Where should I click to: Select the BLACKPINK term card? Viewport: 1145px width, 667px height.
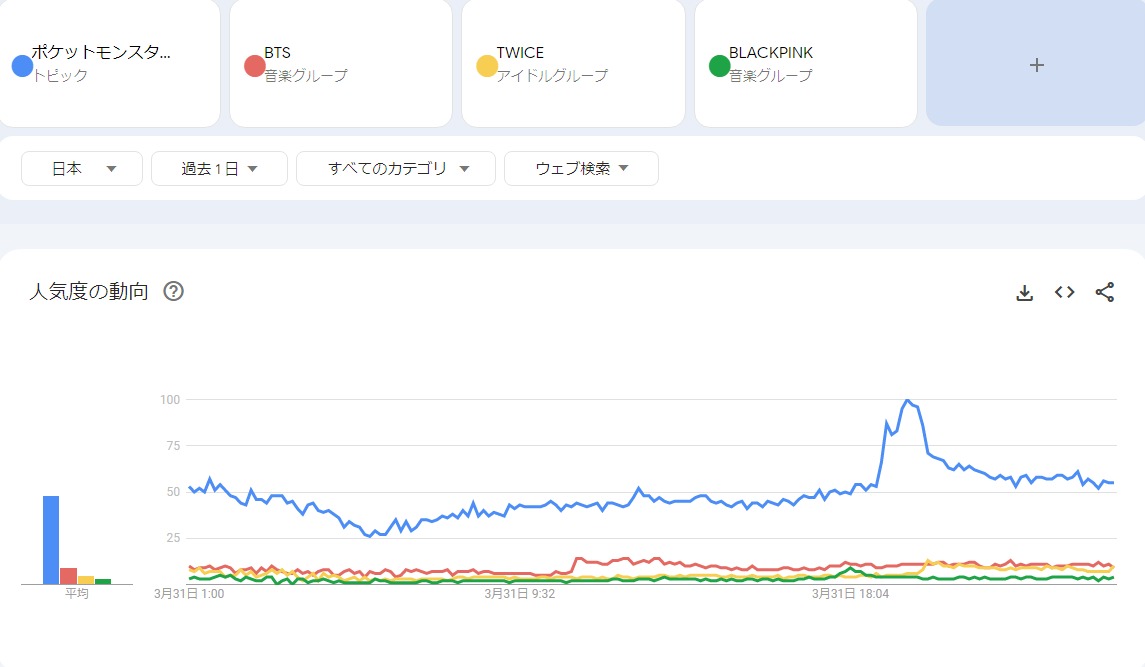click(805, 64)
